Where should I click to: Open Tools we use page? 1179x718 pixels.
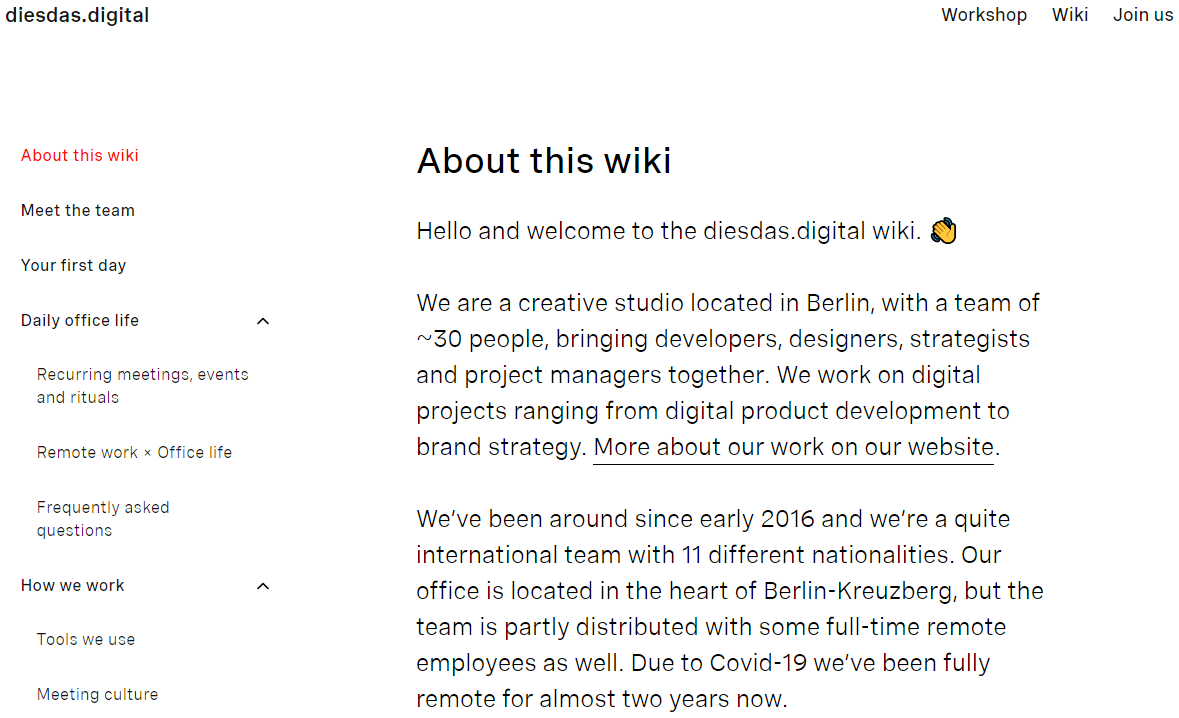coord(86,639)
